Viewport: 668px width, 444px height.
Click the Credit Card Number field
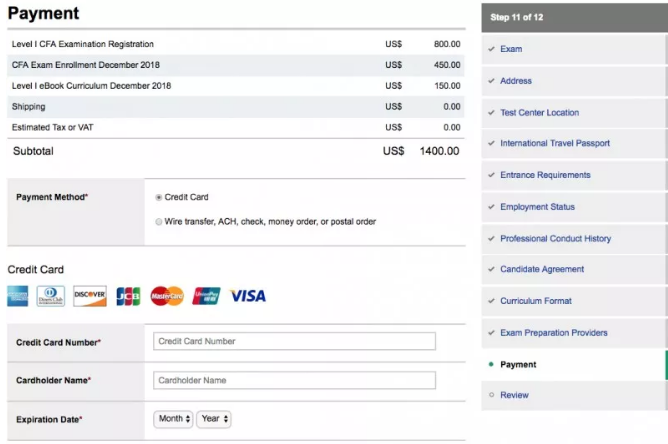294,341
